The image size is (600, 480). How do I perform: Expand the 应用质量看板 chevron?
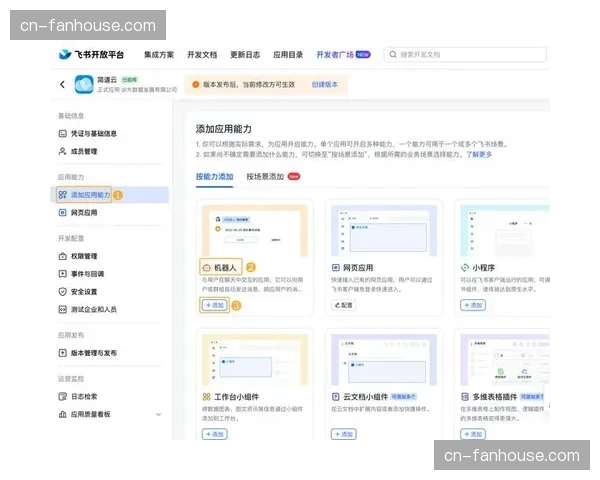pyautogui.click(x=158, y=414)
